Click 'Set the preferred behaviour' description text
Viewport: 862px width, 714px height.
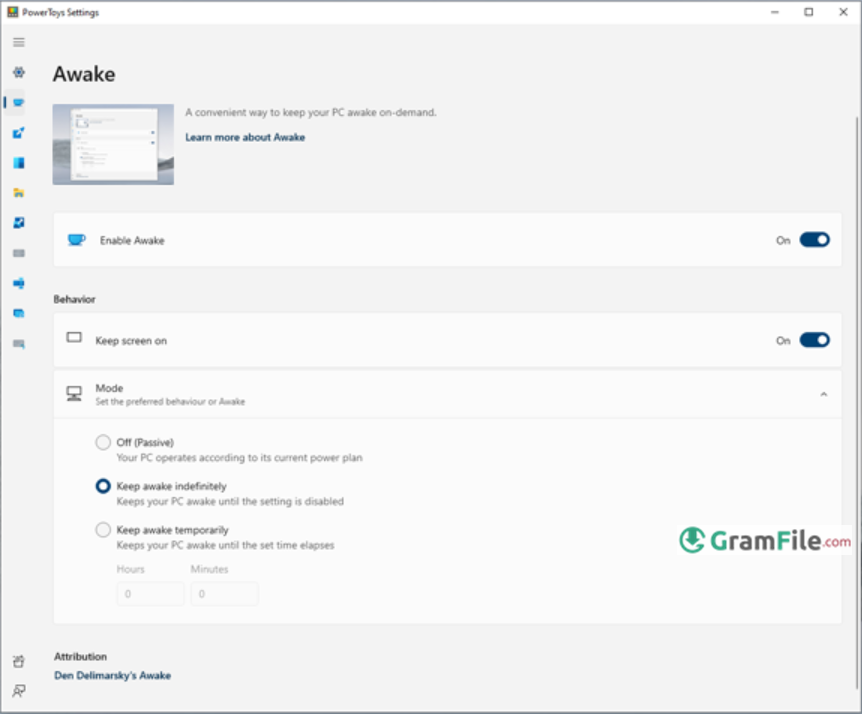170,402
